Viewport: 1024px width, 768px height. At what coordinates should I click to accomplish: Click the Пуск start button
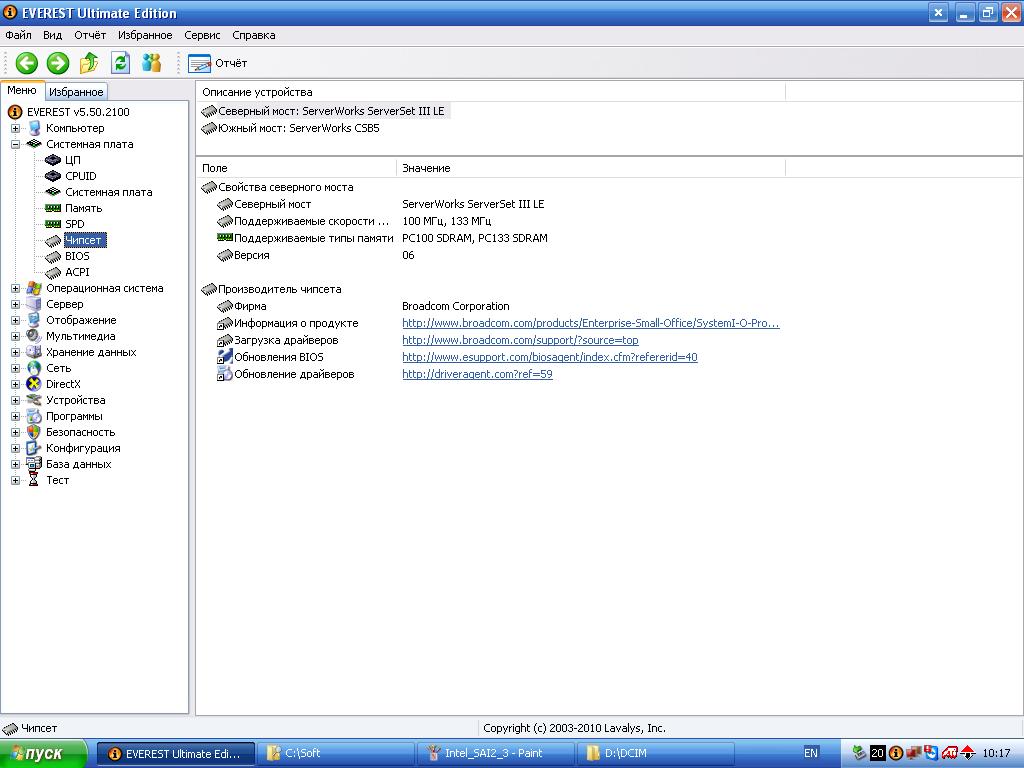point(43,754)
